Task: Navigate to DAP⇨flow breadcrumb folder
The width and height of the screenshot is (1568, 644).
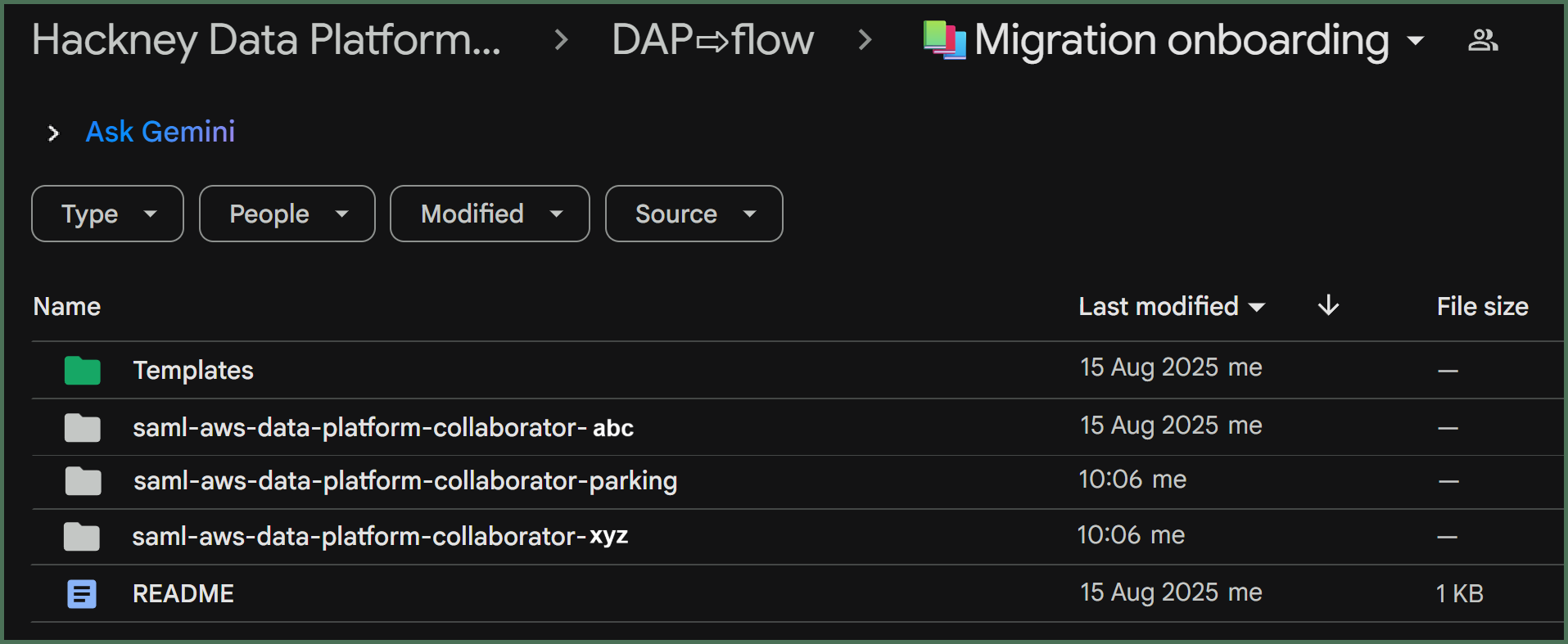Action: [712, 39]
